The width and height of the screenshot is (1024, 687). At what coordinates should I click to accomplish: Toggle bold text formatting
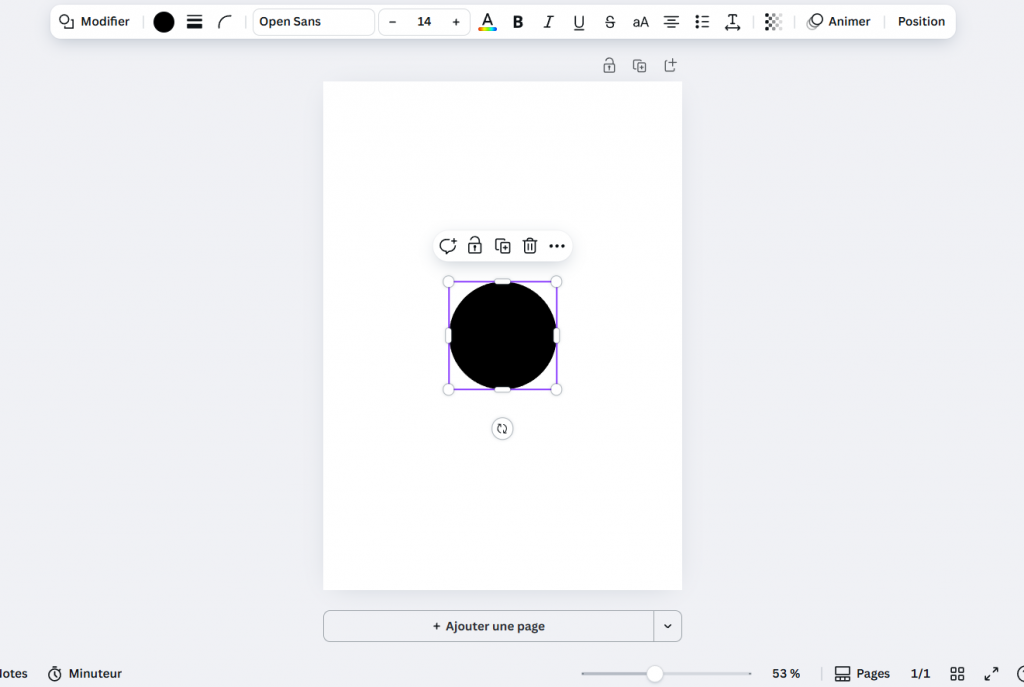pos(518,22)
